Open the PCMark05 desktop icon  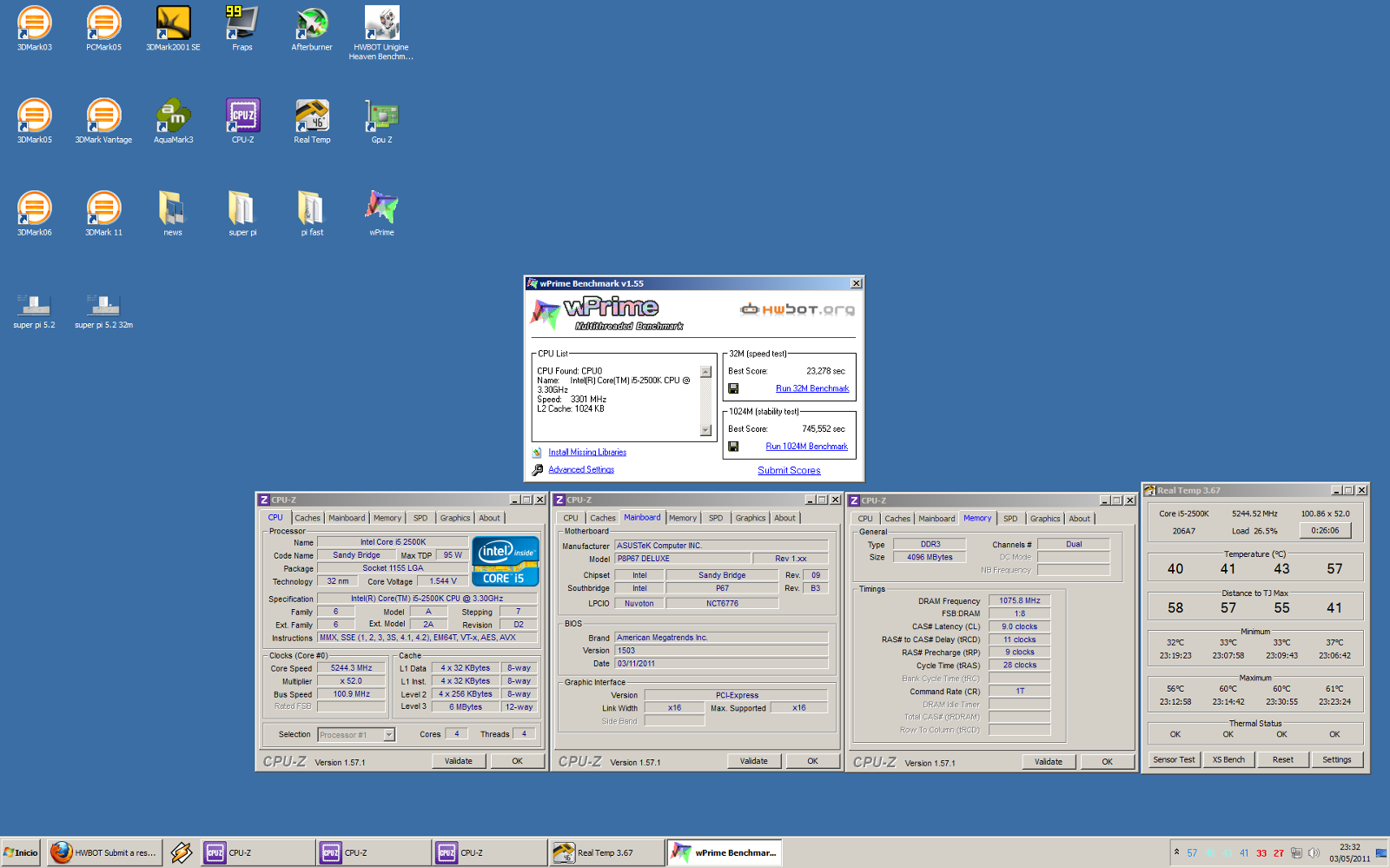tap(103, 29)
